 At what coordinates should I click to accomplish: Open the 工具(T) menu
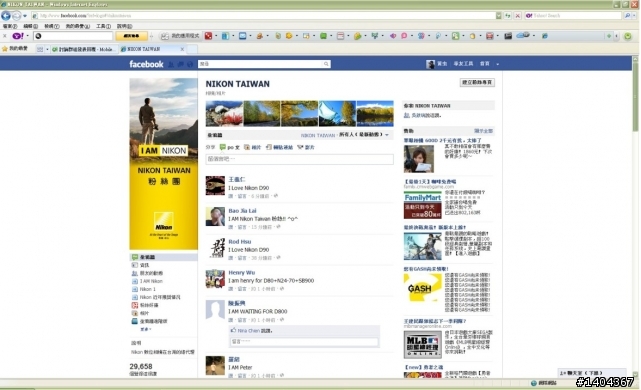(103, 26)
